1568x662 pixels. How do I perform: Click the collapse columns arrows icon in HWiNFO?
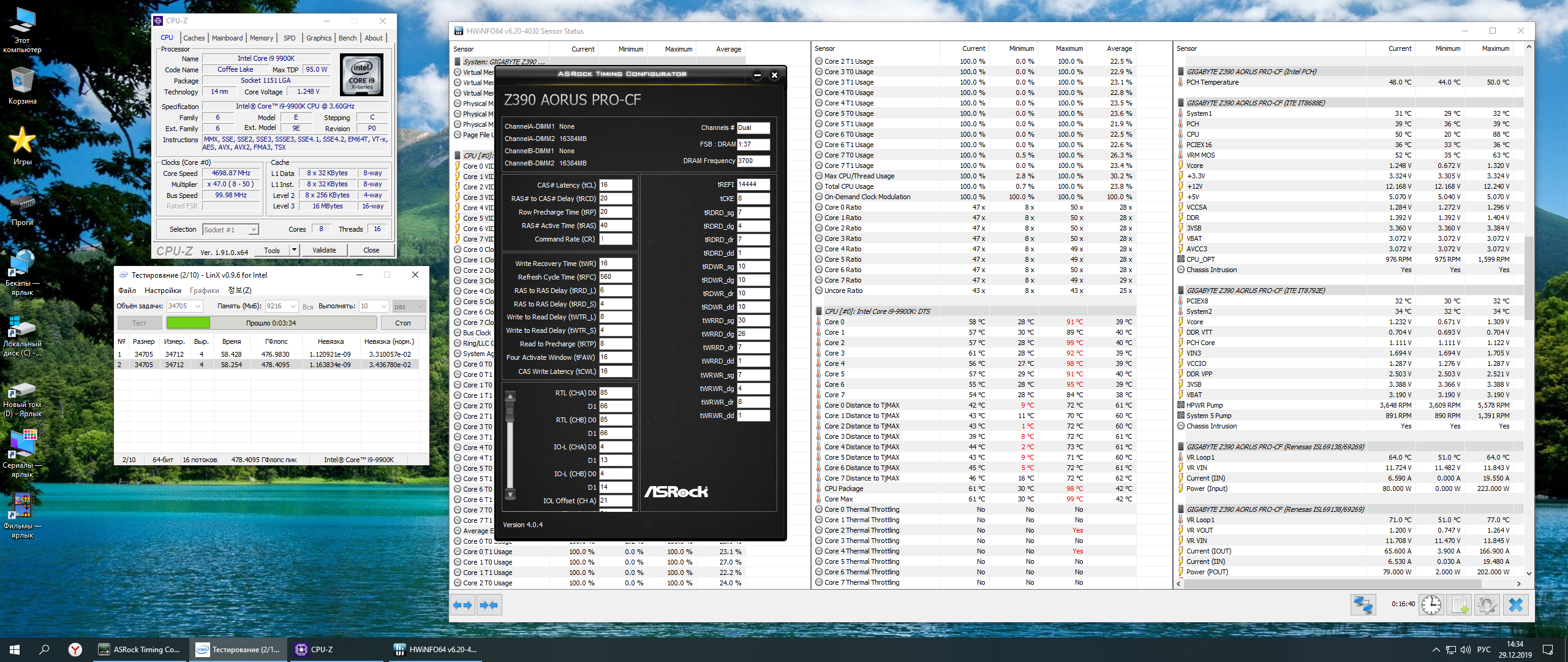[489, 605]
